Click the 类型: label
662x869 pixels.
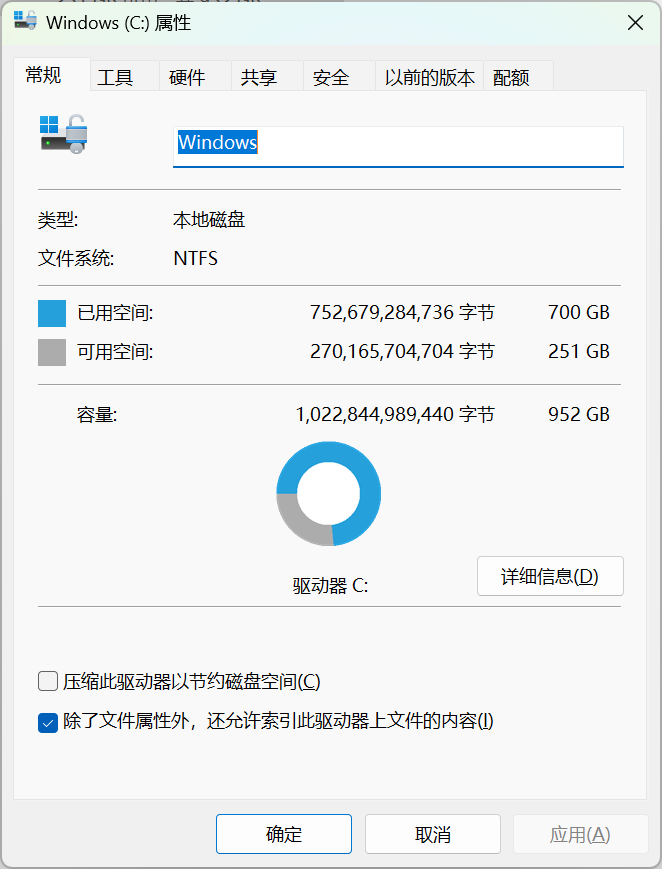click(x=58, y=220)
